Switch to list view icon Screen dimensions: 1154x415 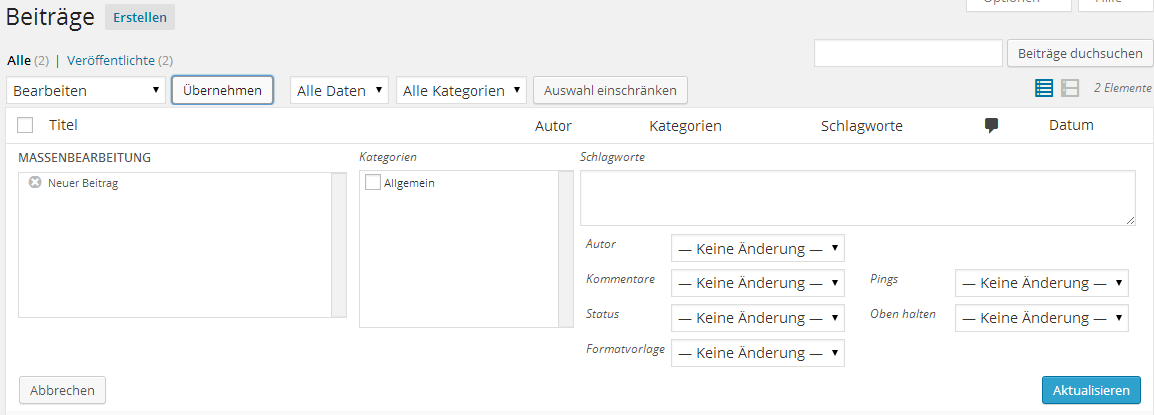(1044, 89)
